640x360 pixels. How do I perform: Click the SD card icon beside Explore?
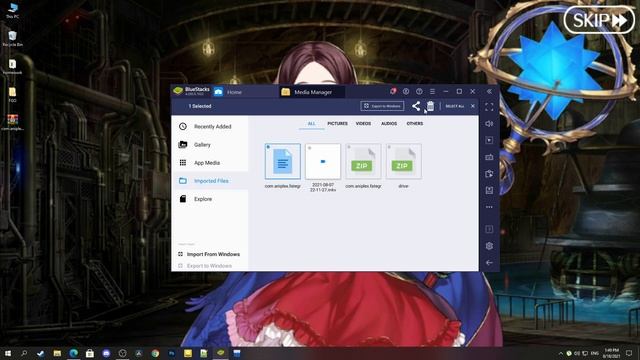click(x=183, y=199)
